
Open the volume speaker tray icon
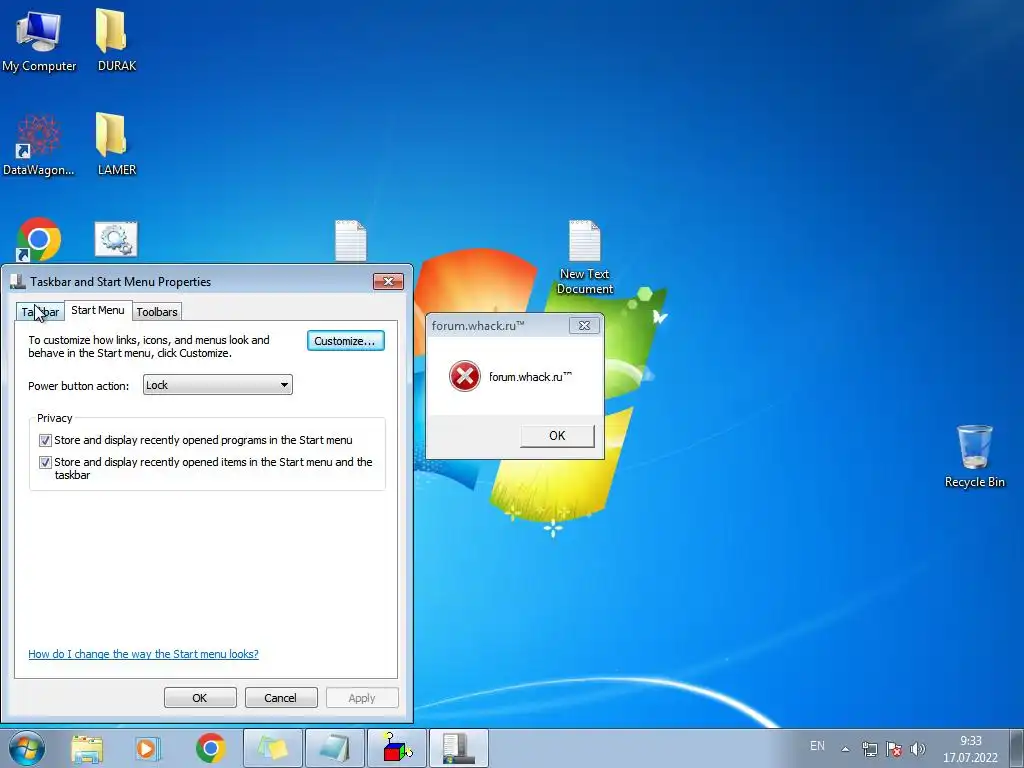[x=918, y=749]
